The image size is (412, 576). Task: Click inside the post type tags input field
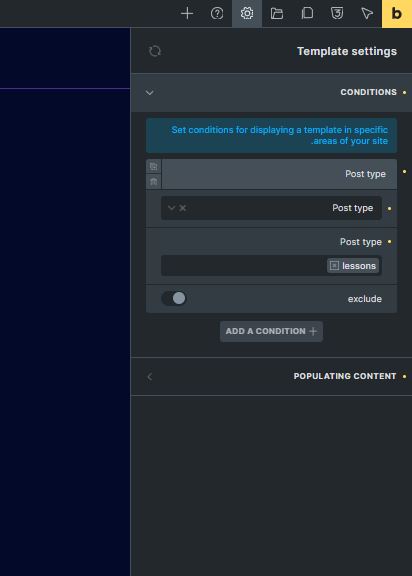[x=244, y=266]
